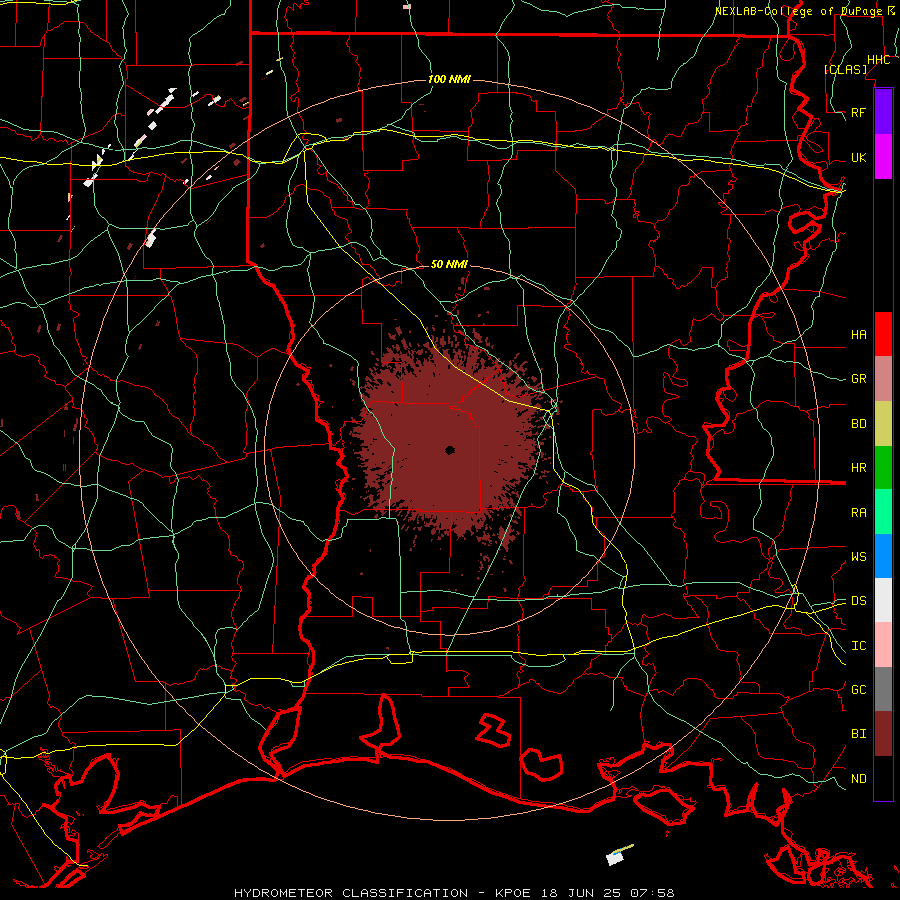Click the RA light green legend swatch
This screenshot has width=900, height=900.
(883, 512)
